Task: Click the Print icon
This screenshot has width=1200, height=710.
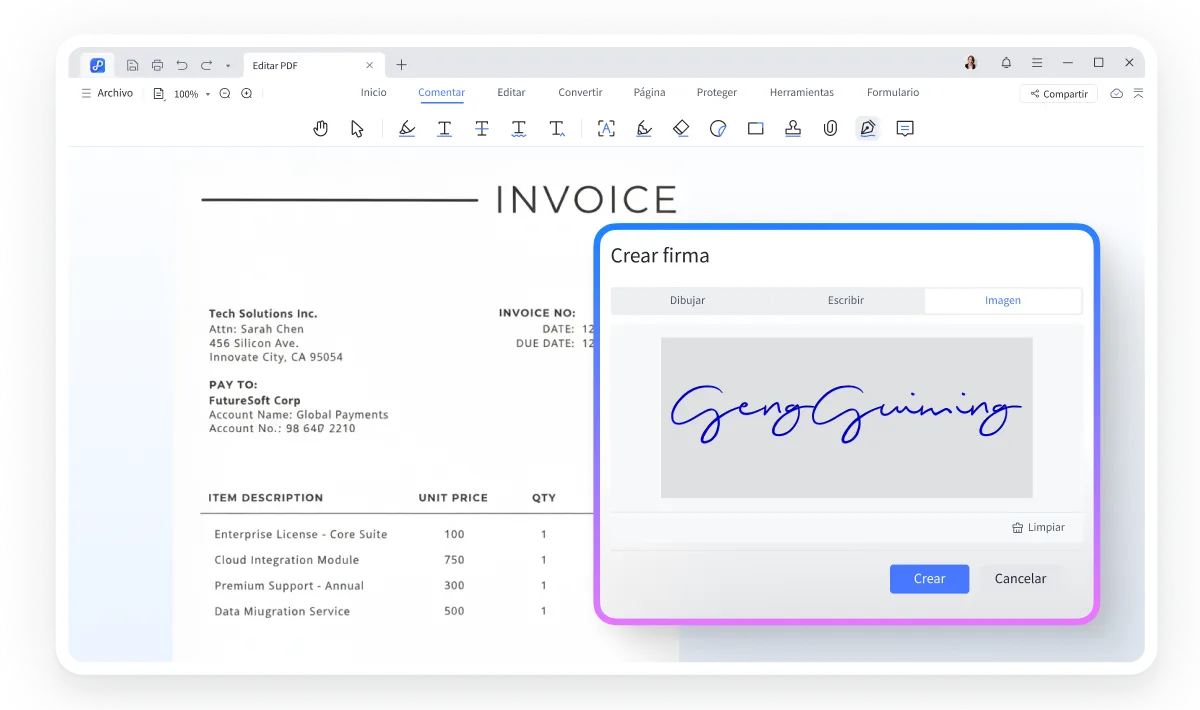Action: click(157, 63)
